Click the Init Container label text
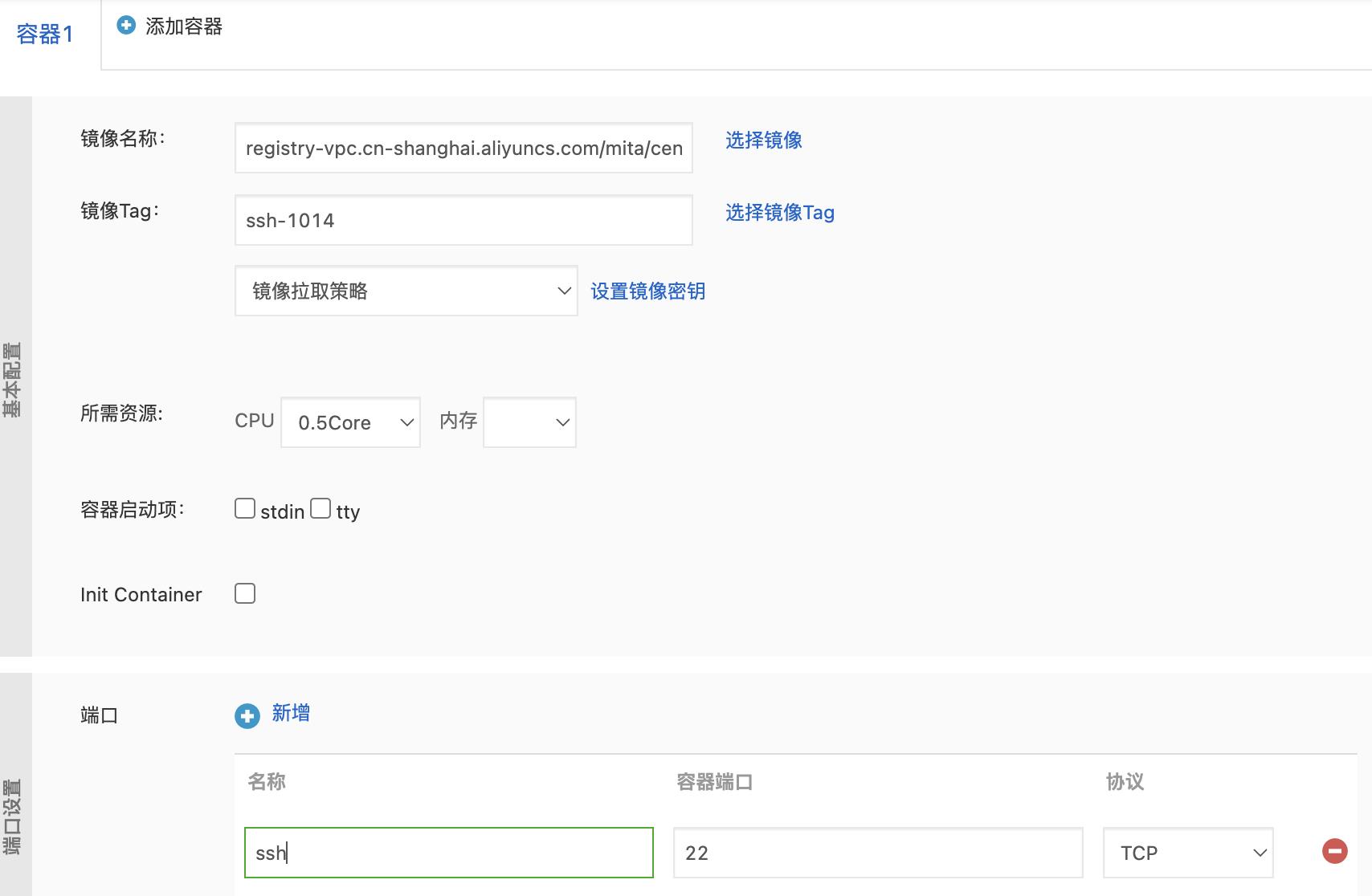Screen dimensions: 1372x896 141,595
